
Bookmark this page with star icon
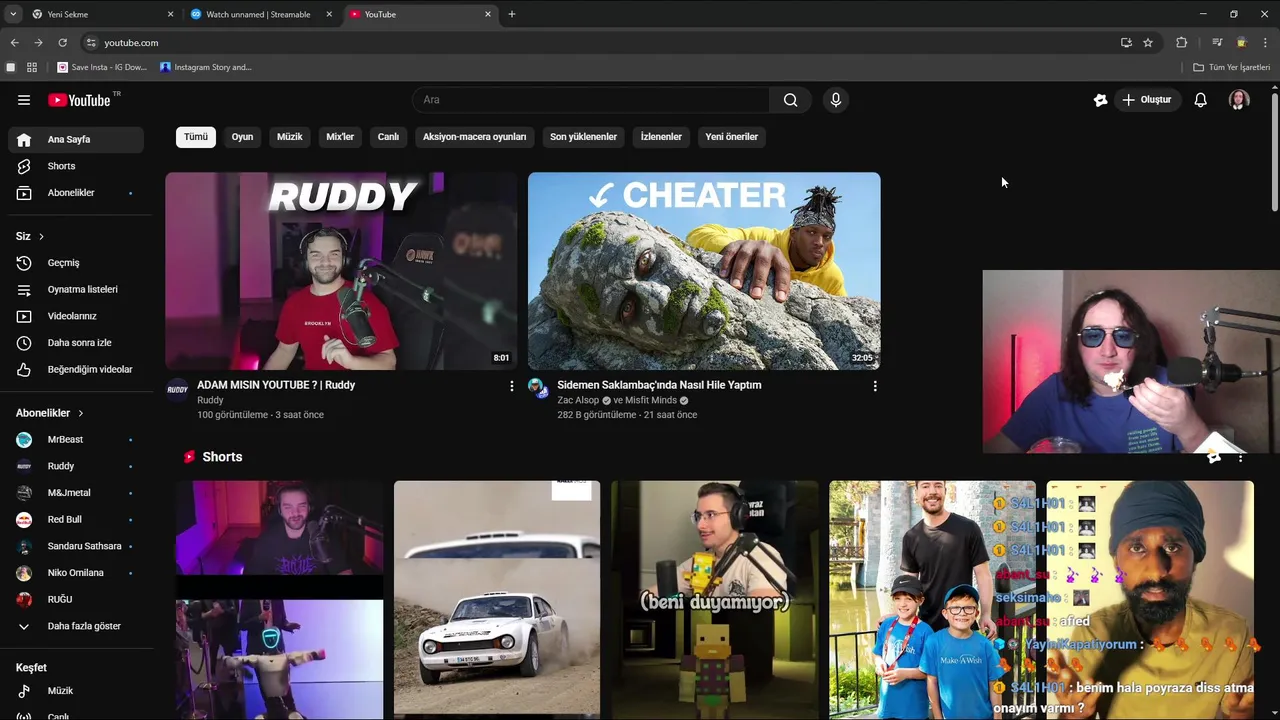(x=1148, y=43)
